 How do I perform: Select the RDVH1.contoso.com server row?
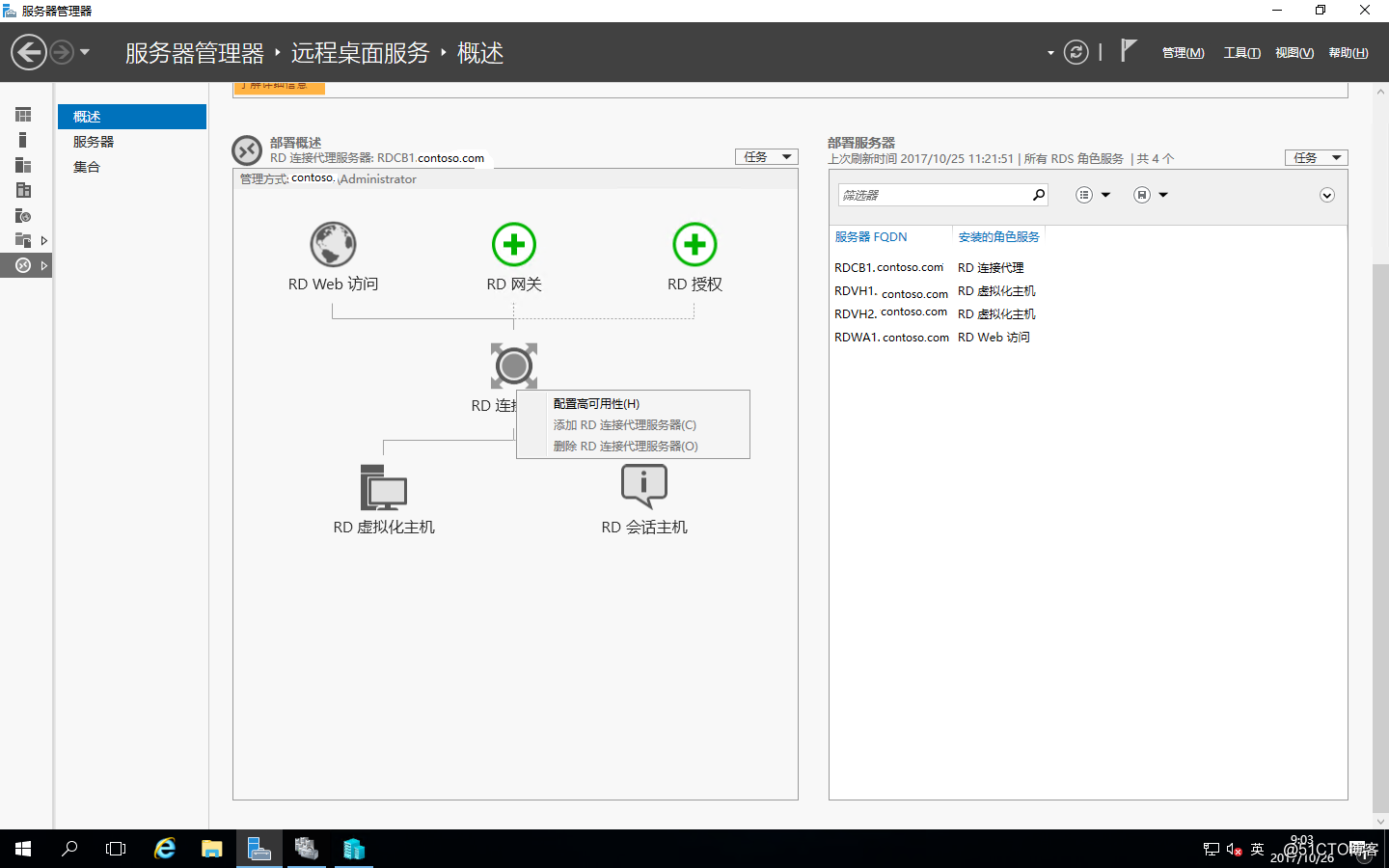(1088, 291)
